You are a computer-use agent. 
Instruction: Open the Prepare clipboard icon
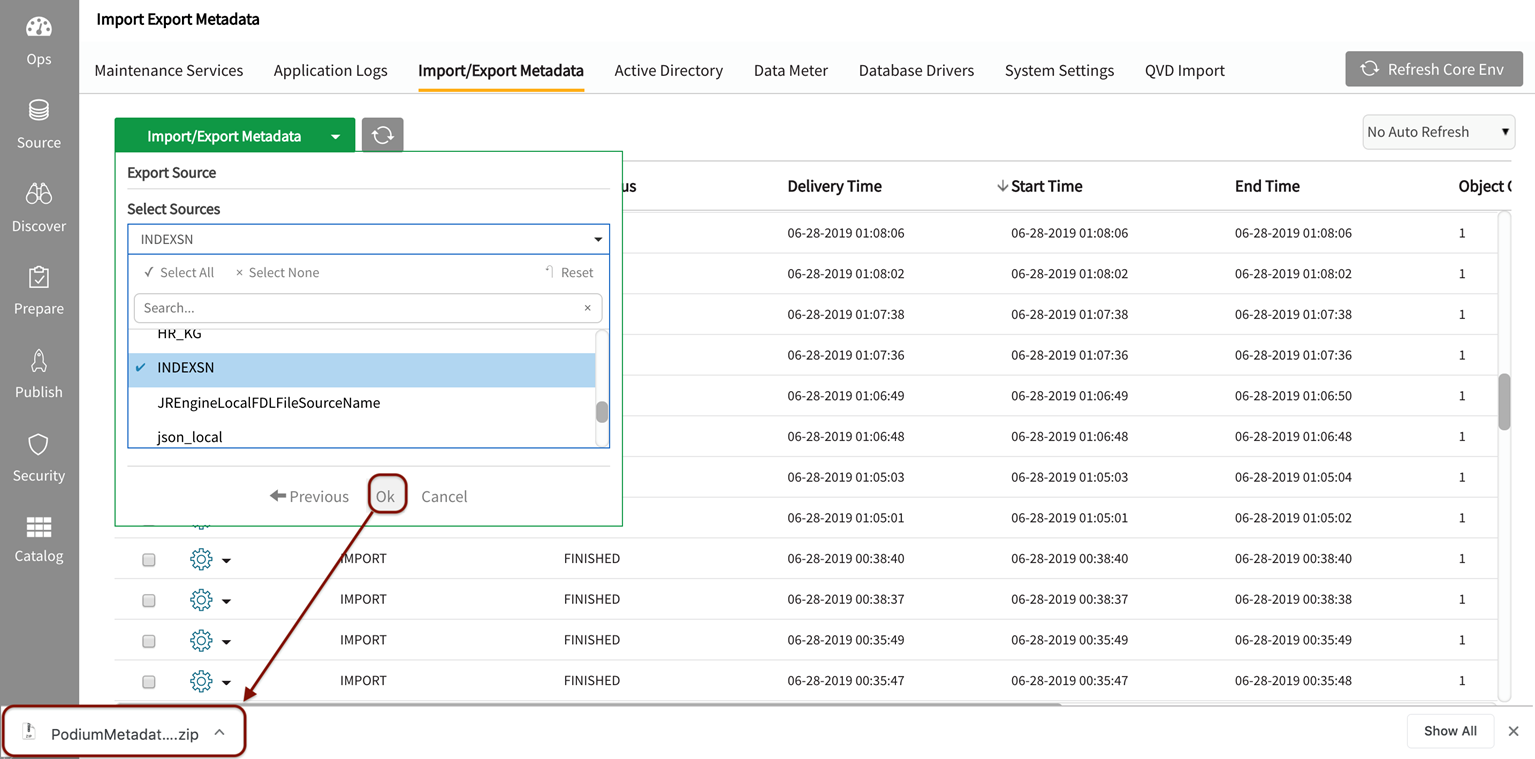coord(39,278)
